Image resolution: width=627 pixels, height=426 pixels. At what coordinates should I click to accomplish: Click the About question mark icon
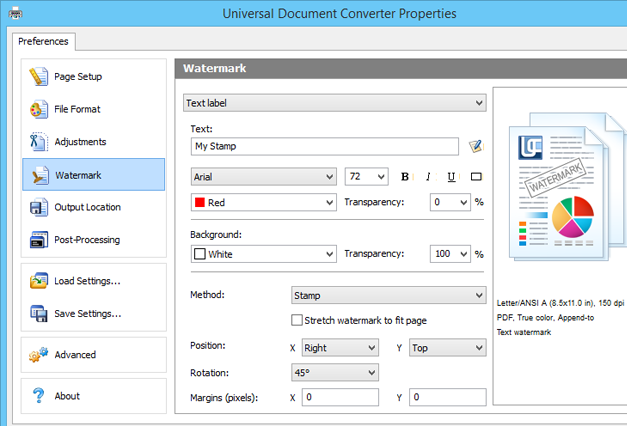click(x=38, y=396)
